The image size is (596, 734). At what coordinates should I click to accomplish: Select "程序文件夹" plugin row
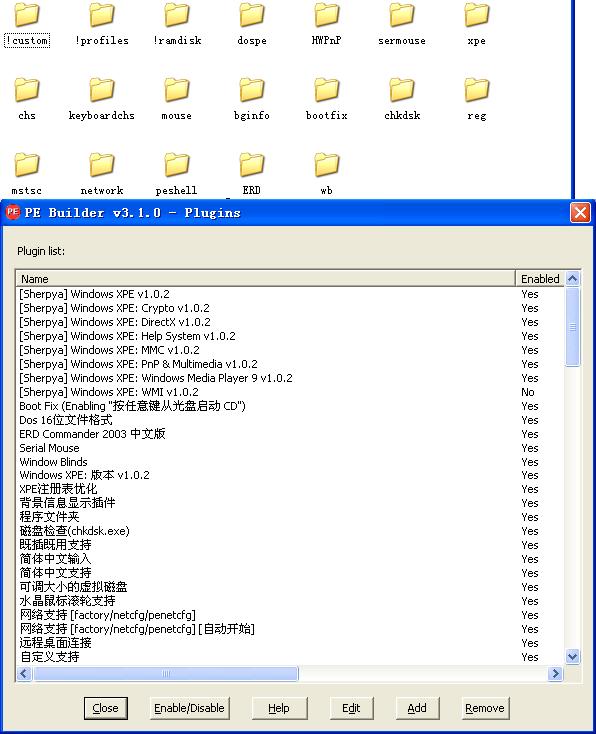(290, 517)
